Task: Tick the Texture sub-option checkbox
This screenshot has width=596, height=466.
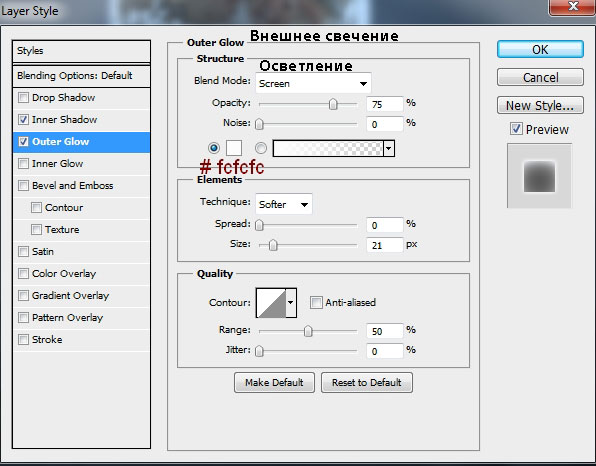Action: coord(36,230)
